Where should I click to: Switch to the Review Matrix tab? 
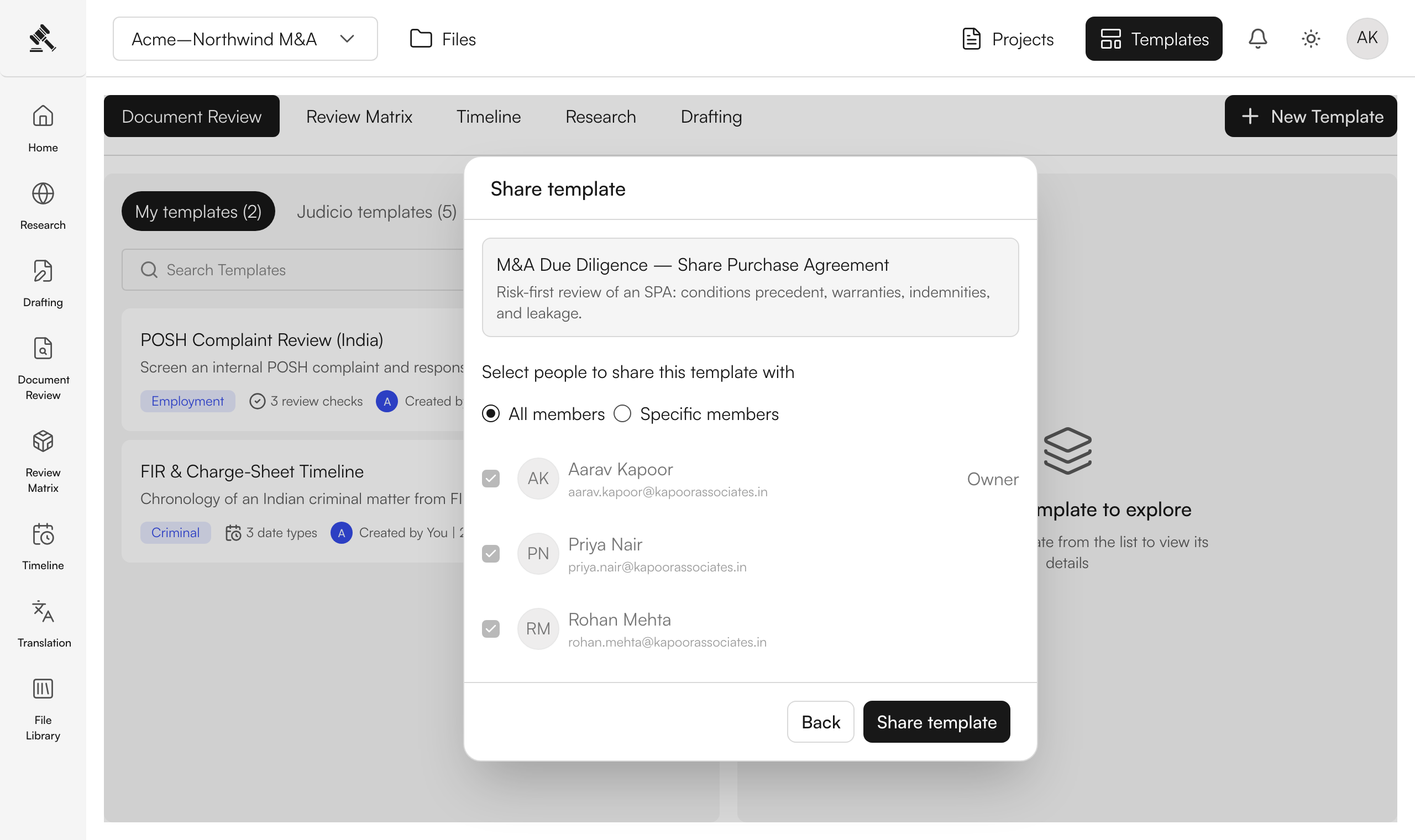[x=359, y=116]
